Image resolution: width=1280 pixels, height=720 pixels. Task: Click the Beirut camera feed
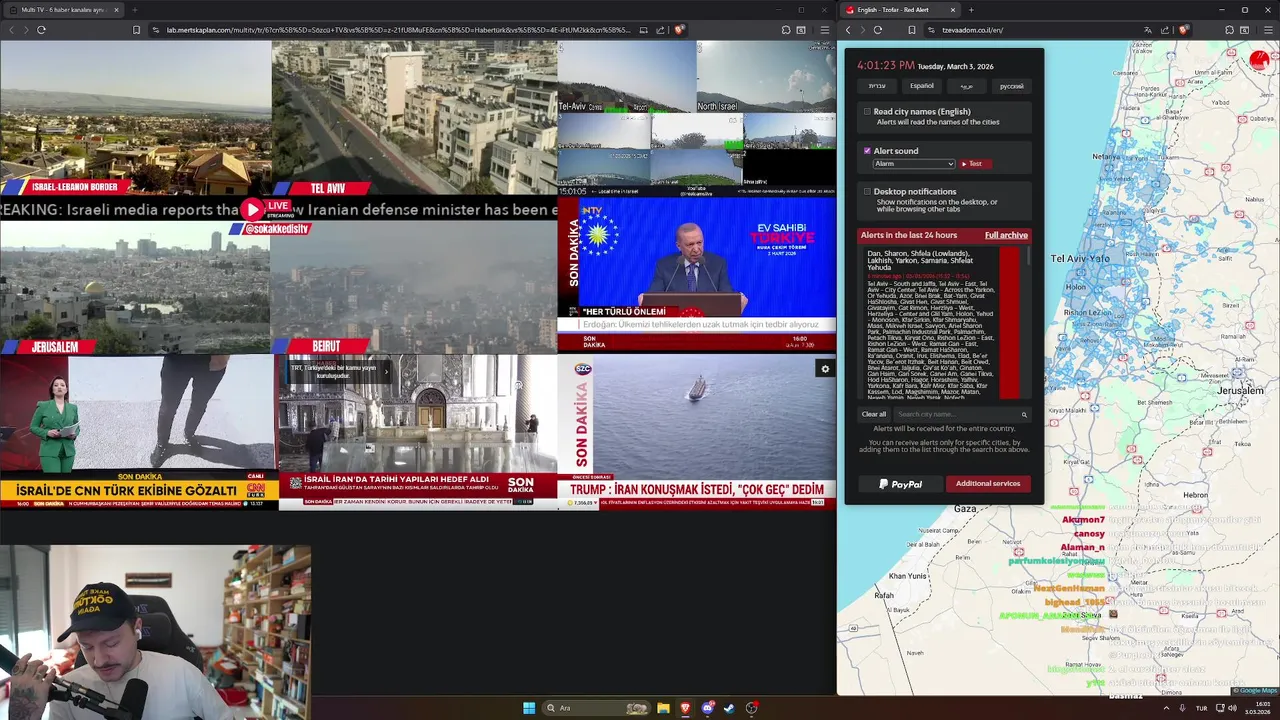(x=414, y=287)
